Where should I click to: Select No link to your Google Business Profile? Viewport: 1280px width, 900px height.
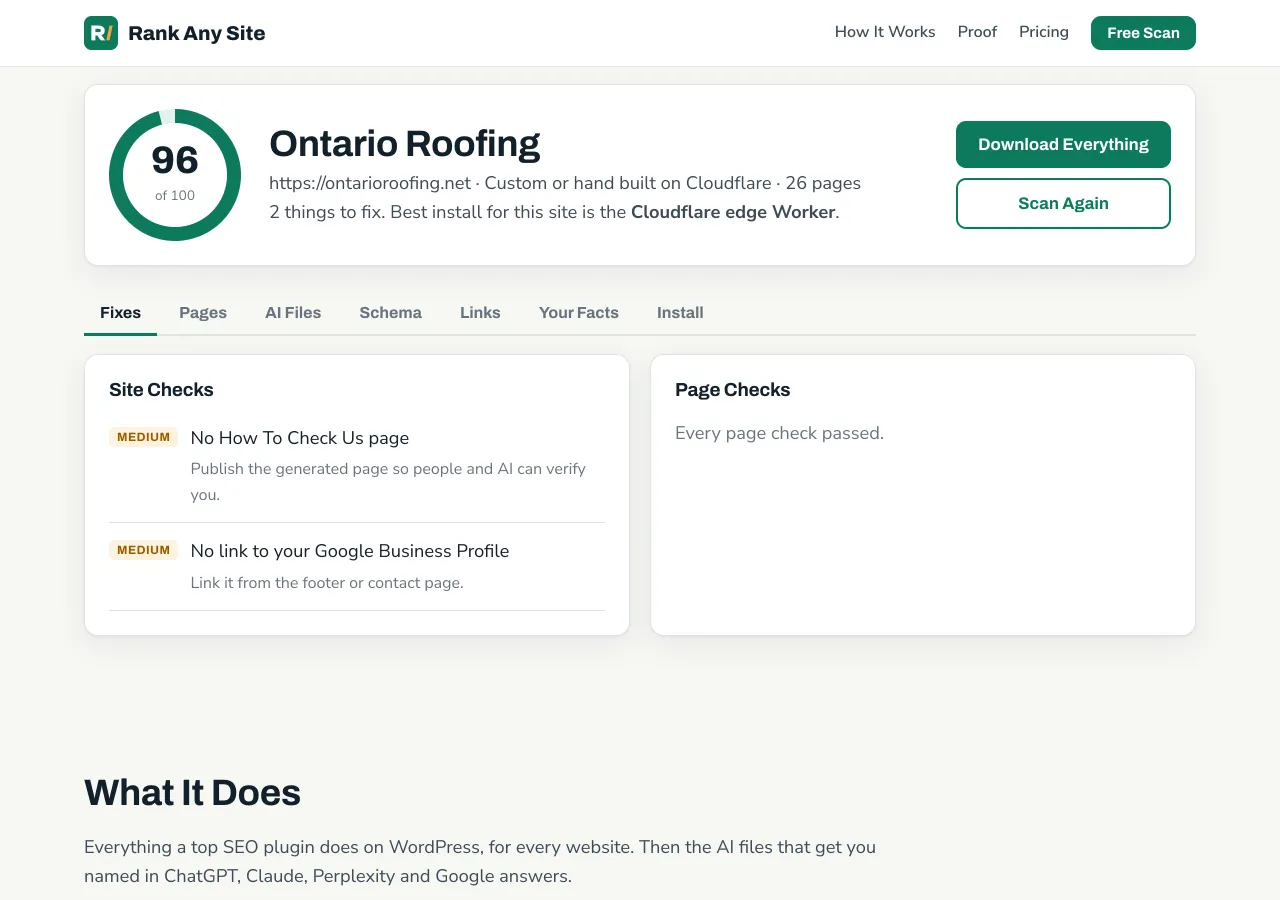pos(350,551)
